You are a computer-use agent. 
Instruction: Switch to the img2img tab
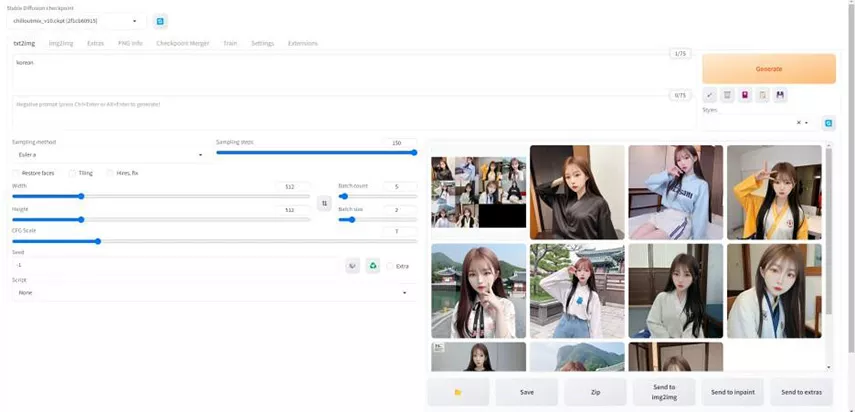[x=61, y=43]
